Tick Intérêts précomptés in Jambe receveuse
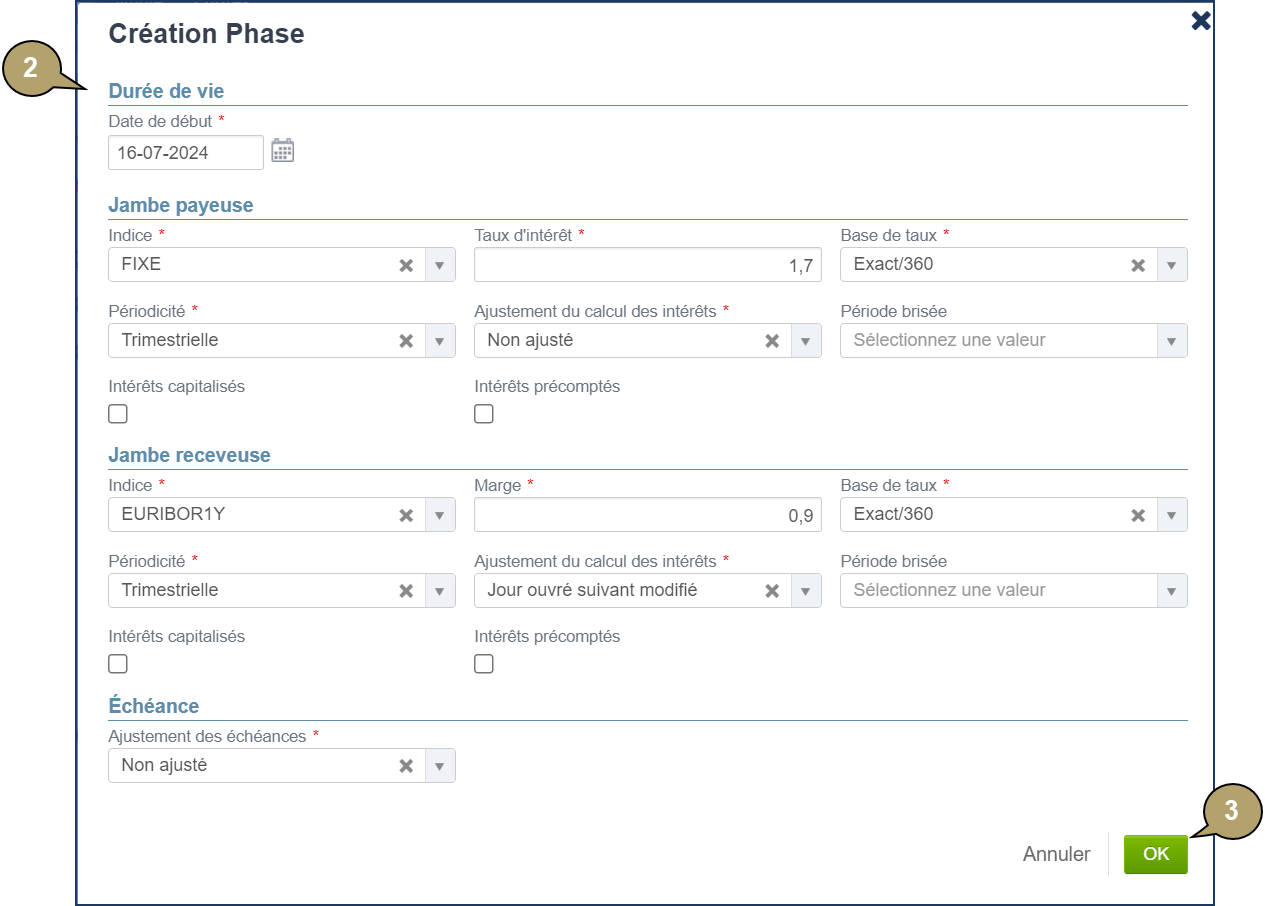1265x906 pixels. (484, 664)
